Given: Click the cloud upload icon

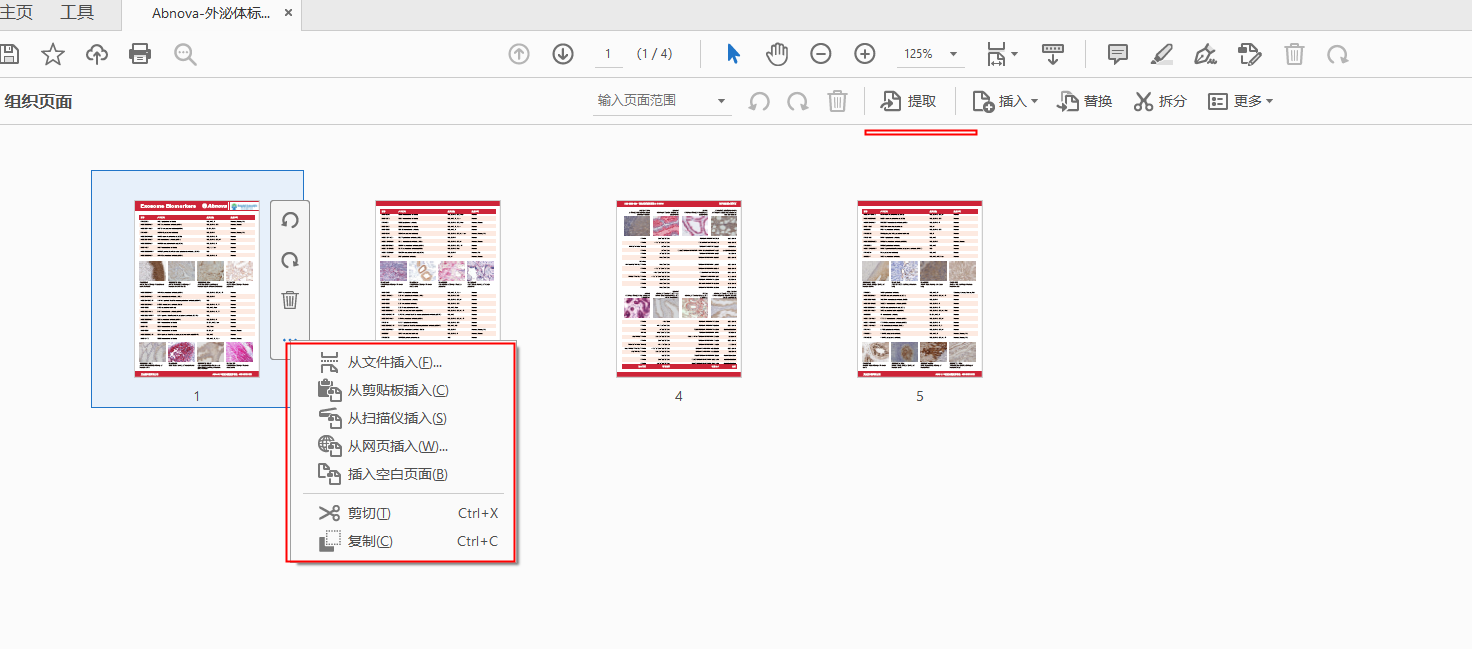Looking at the screenshot, I should coord(97,54).
